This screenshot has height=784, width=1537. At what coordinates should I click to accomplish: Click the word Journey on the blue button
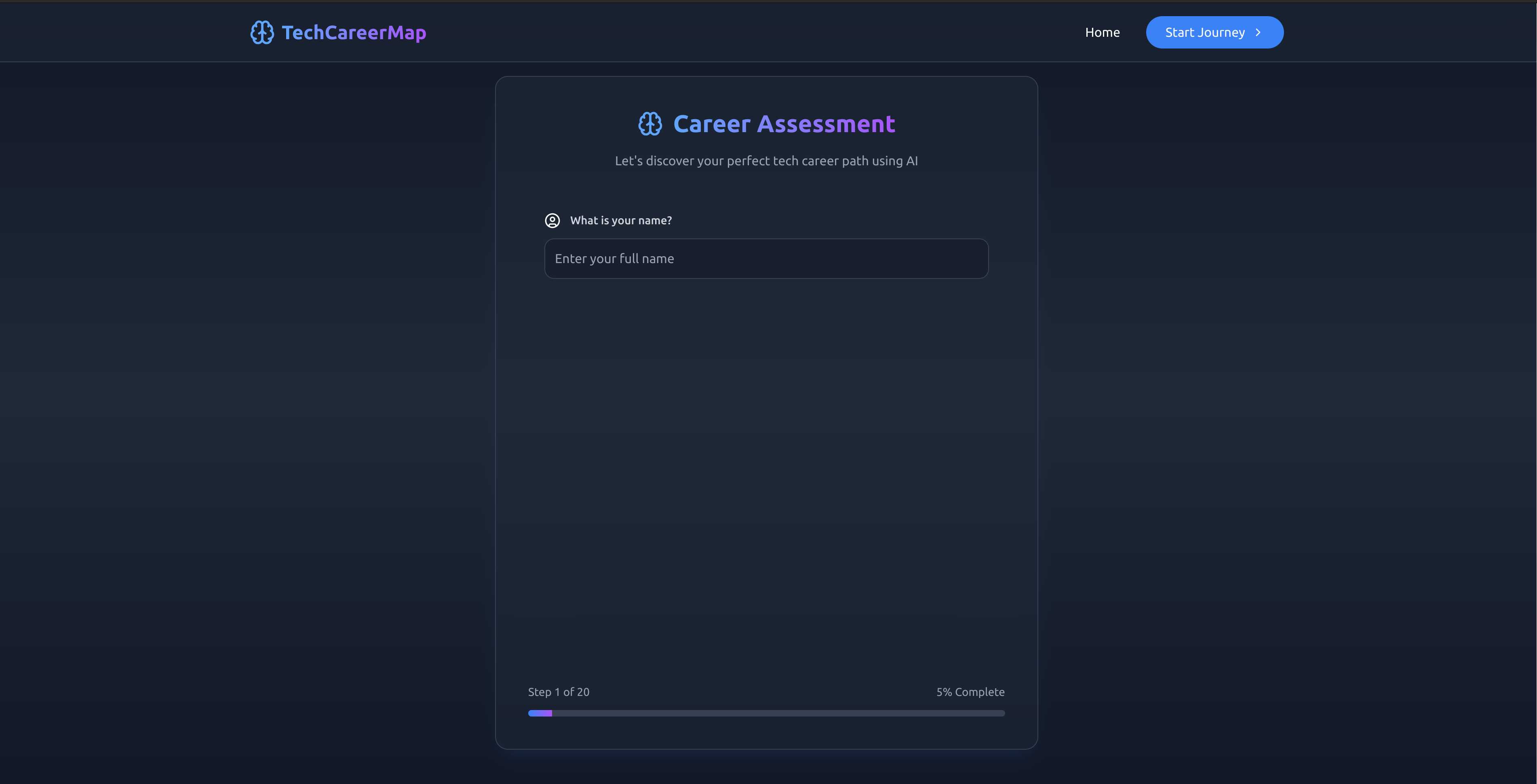[x=1221, y=32]
